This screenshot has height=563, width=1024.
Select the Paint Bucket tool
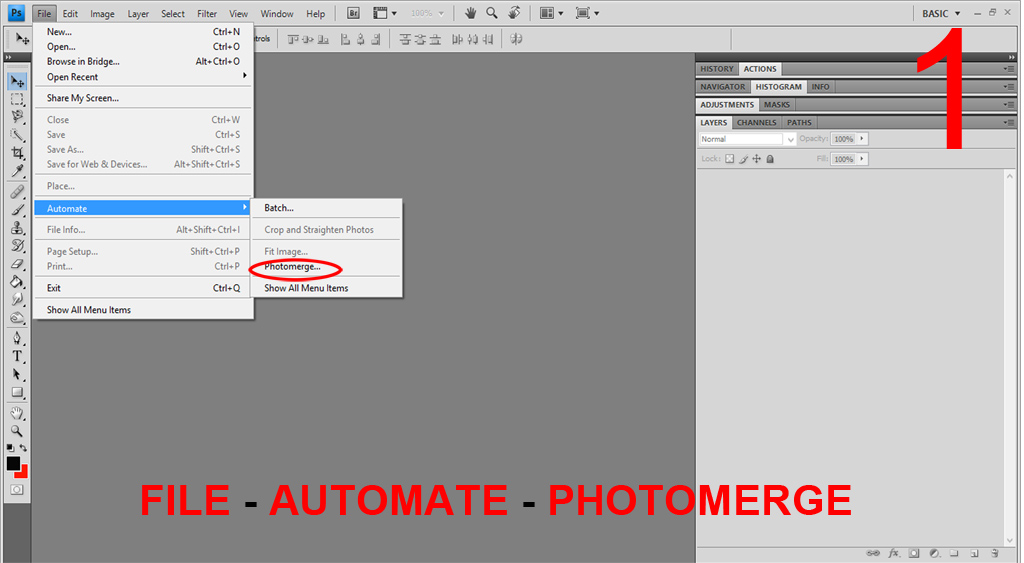[x=17, y=282]
